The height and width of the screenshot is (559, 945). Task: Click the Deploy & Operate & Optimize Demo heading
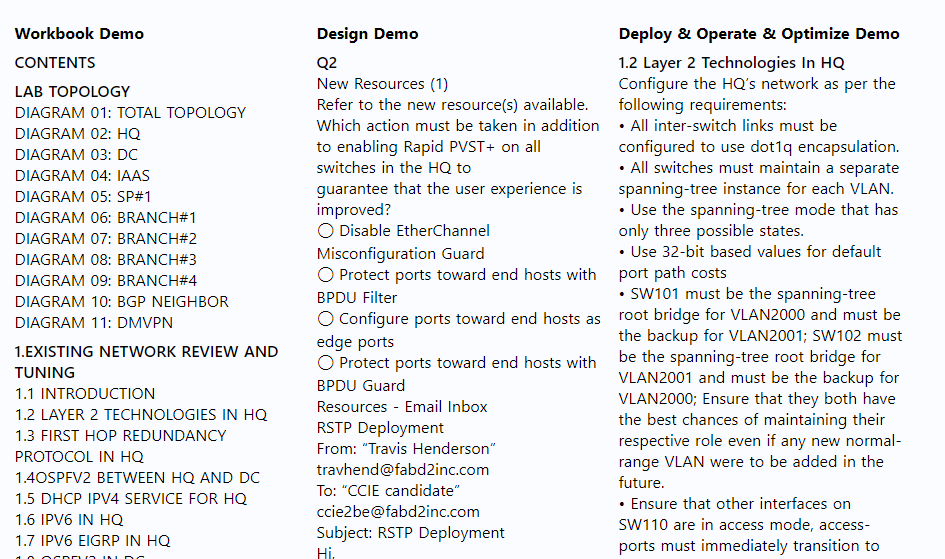[x=759, y=34]
